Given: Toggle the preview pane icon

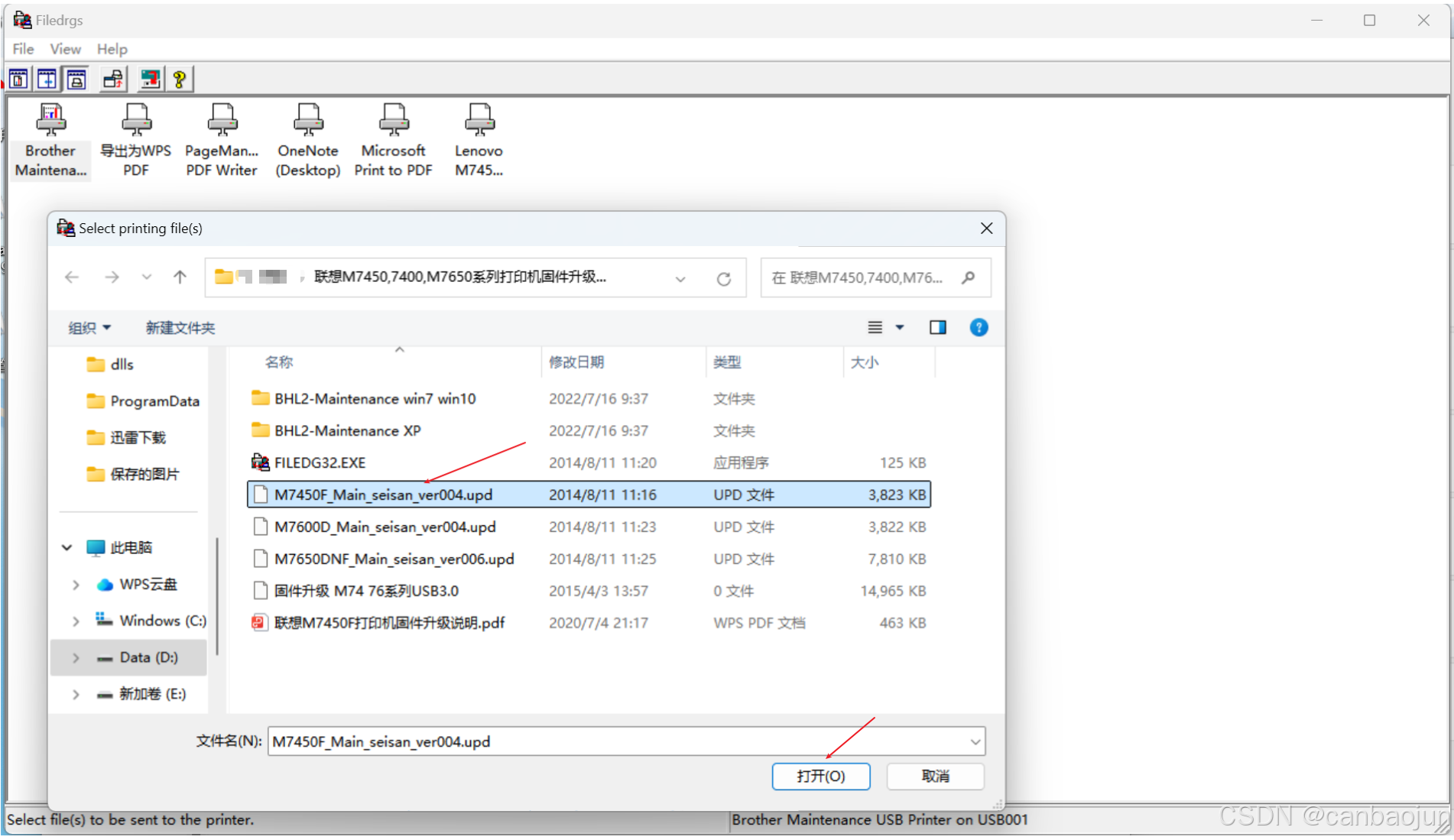Looking at the screenshot, I should [x=938, y=328].
